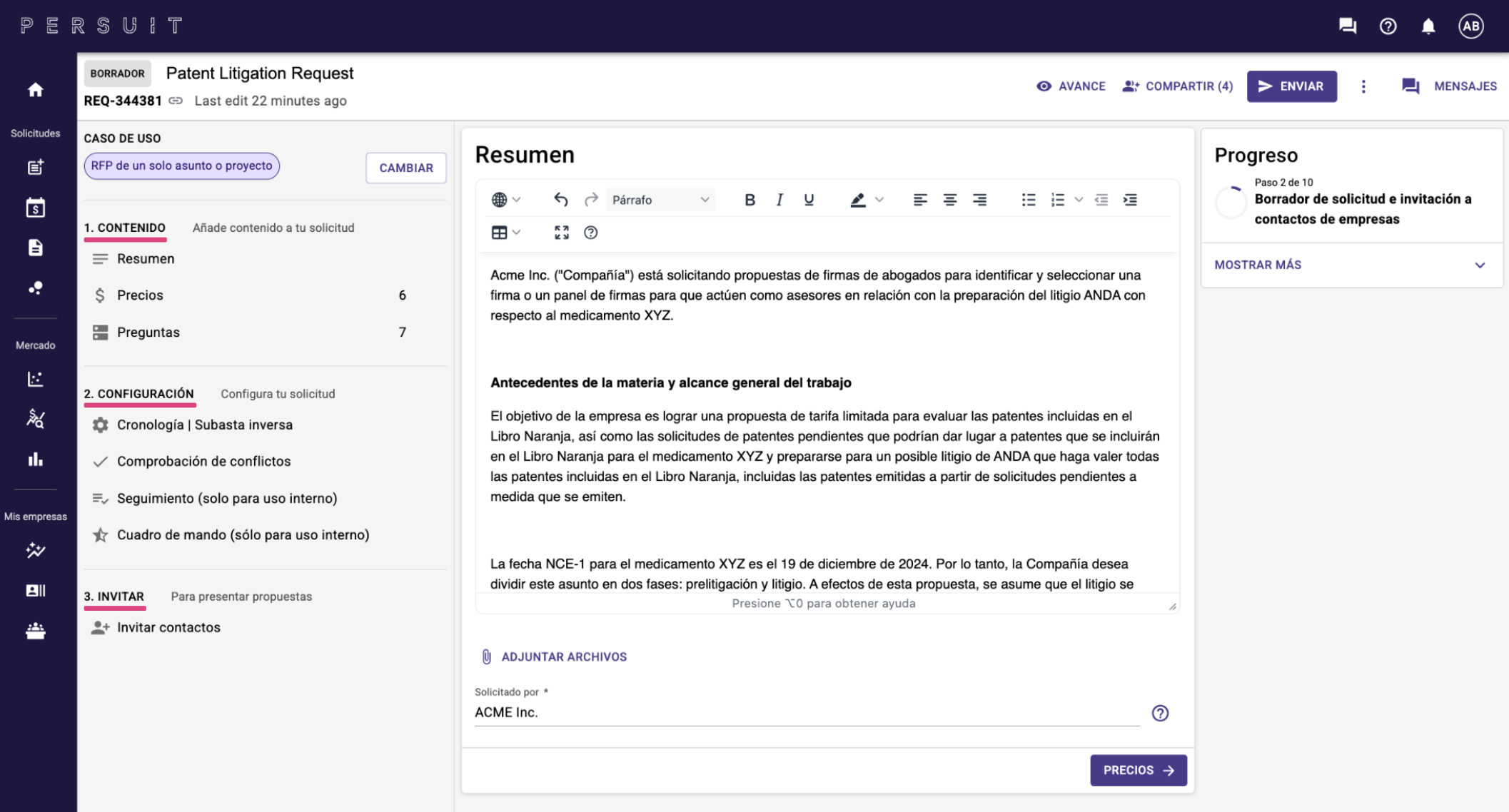The height and width of the screenshot is (812, 1509).
Task: Click ADJUNTAR ARCHIVOS link
Action: pos(555,656)
